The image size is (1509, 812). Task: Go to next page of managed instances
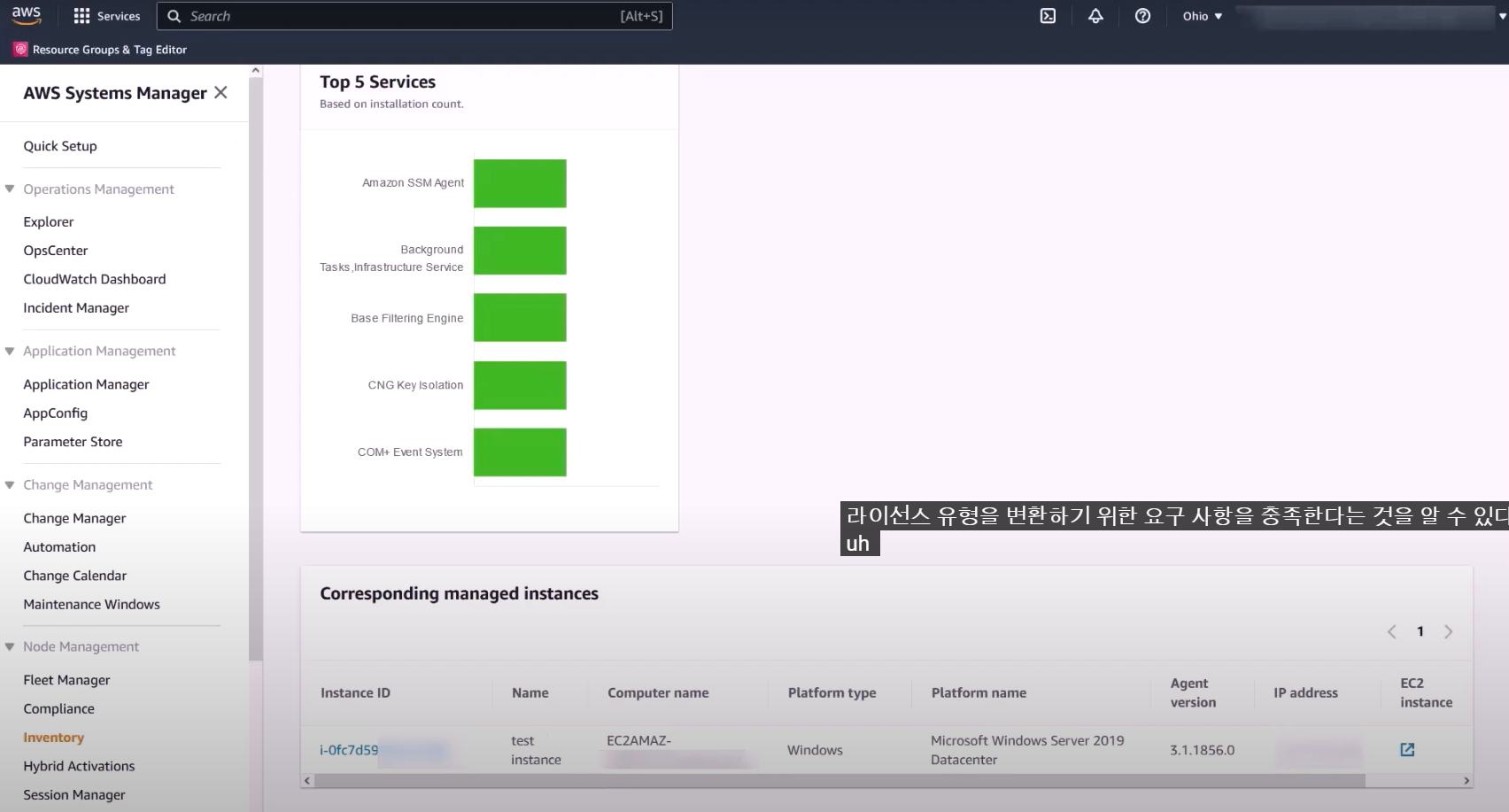1449,631
